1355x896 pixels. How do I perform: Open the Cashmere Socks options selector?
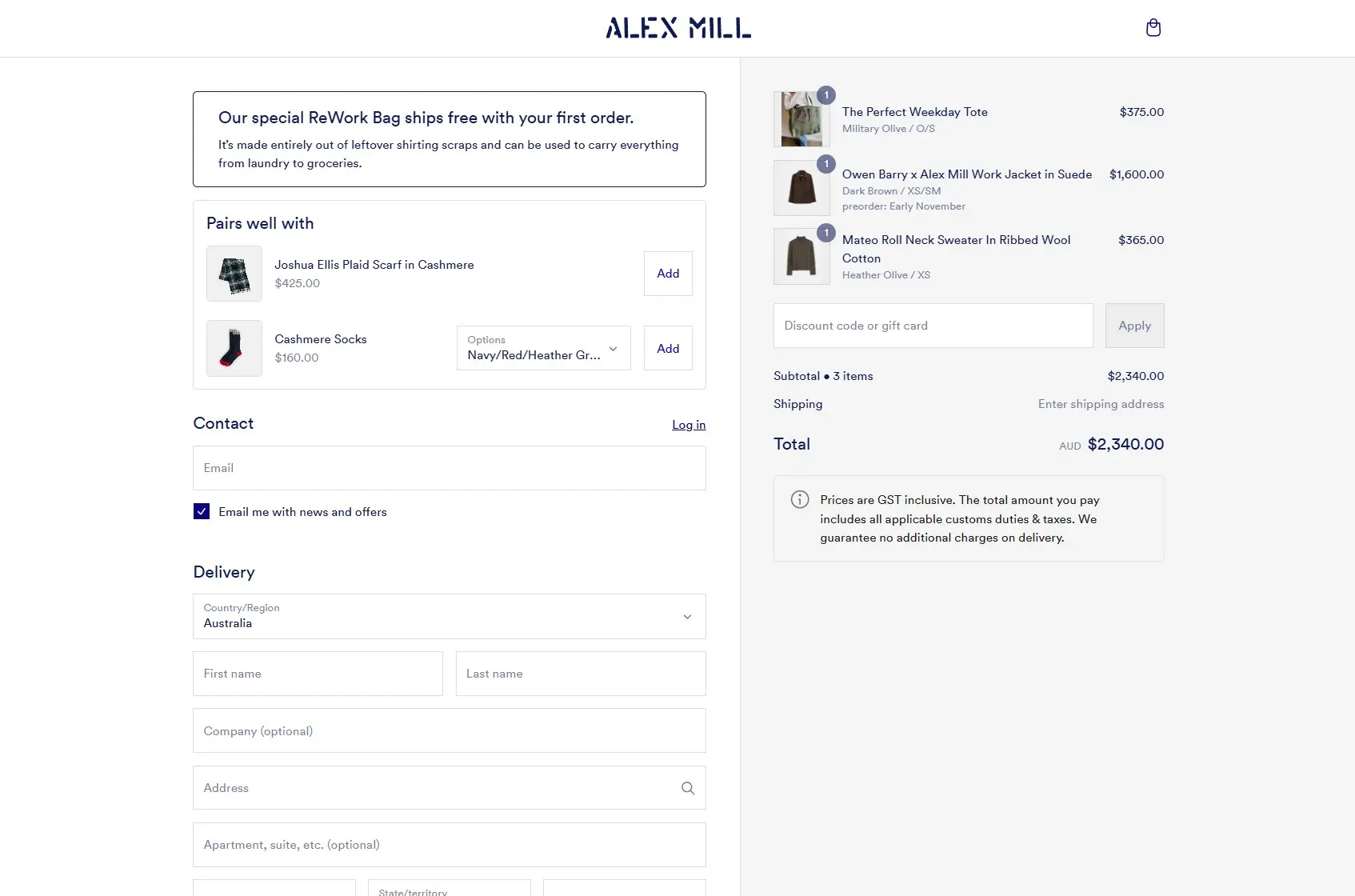(x=542, y=348)
